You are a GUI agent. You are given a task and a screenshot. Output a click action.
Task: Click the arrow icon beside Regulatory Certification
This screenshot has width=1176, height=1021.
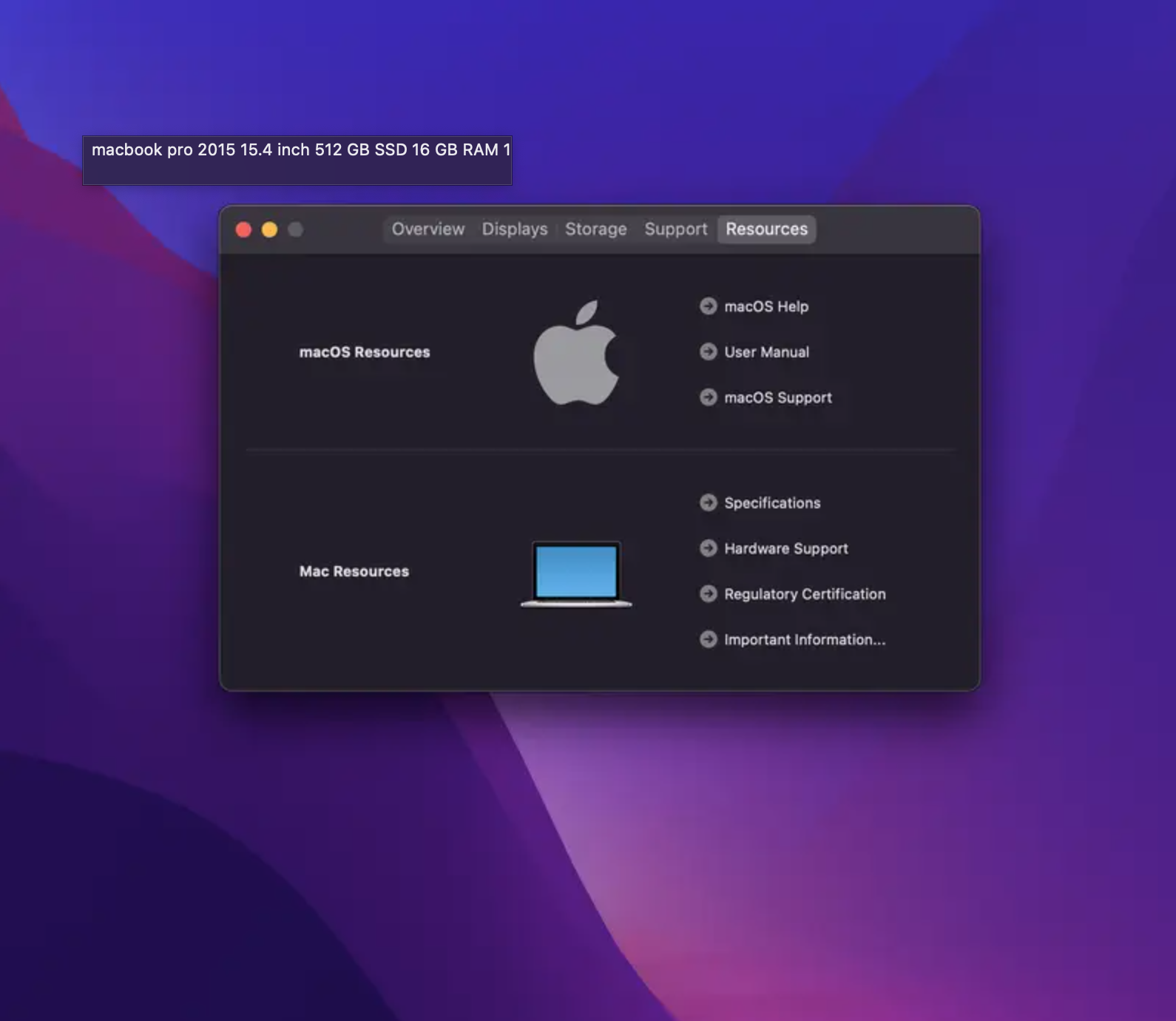click(709, 594)
